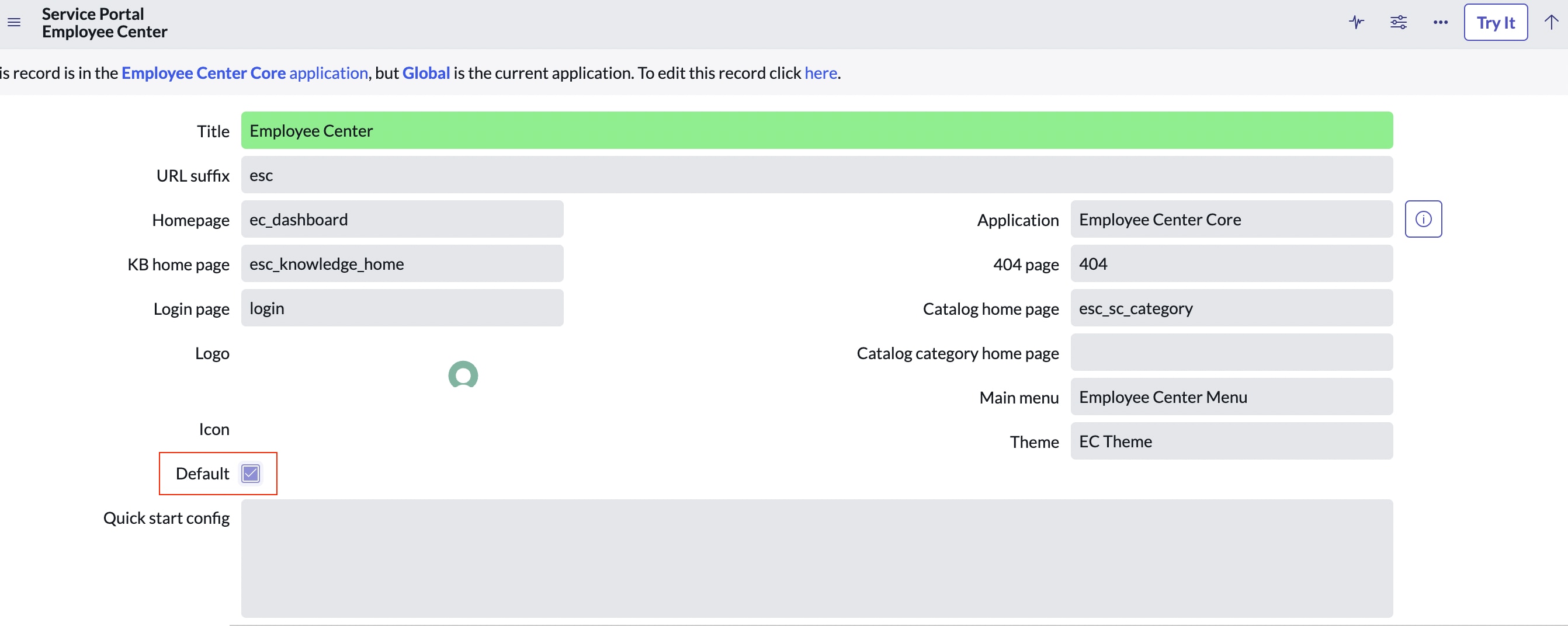Click the 404 page field
This screenshot has width=1568, height=626.
click(x=1231, y=263)
